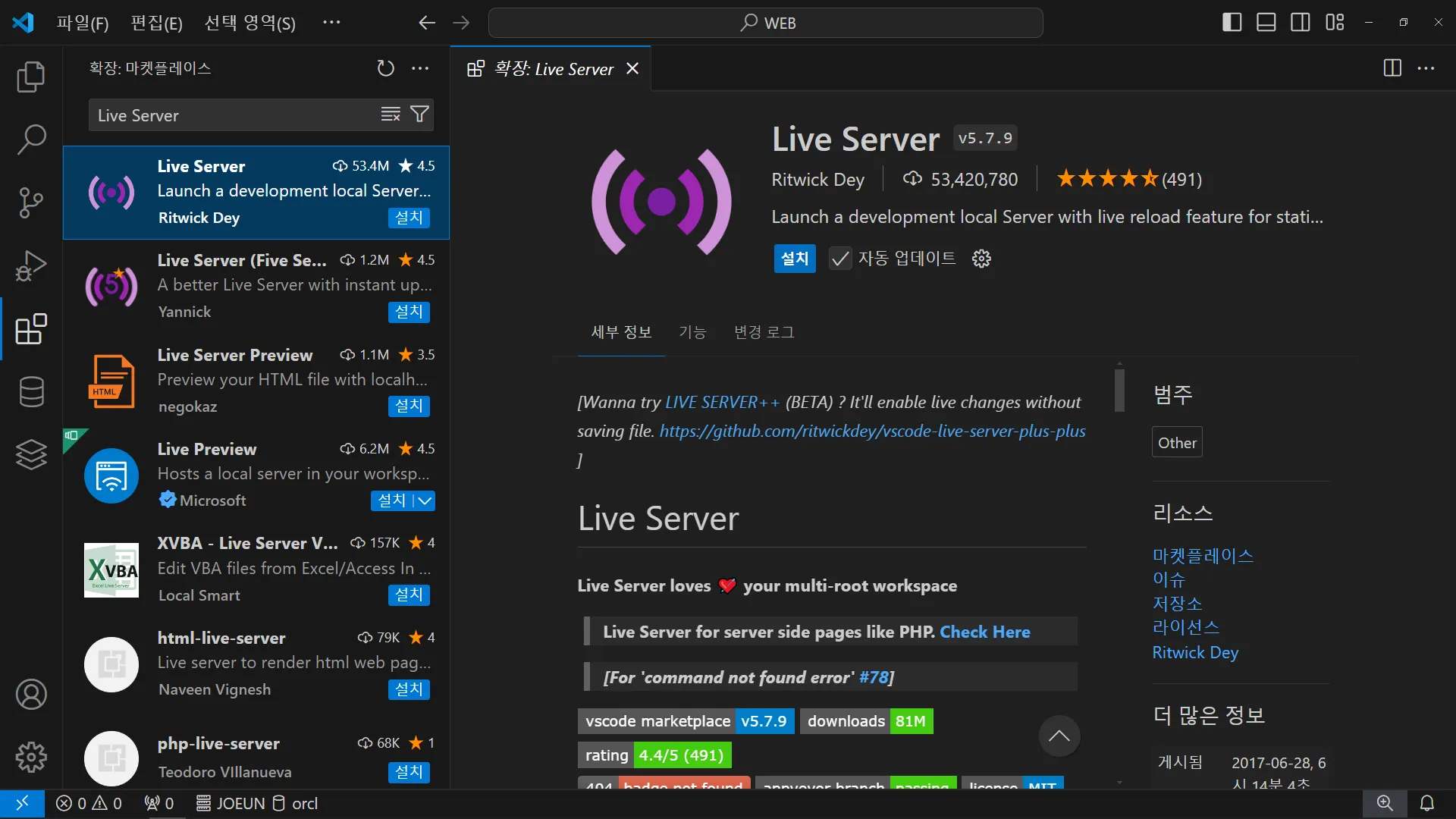Image resolution: width=1456 pixels, height=819 pixels.
Task: Open the 파일(F) menu
Action: point(83,23)
